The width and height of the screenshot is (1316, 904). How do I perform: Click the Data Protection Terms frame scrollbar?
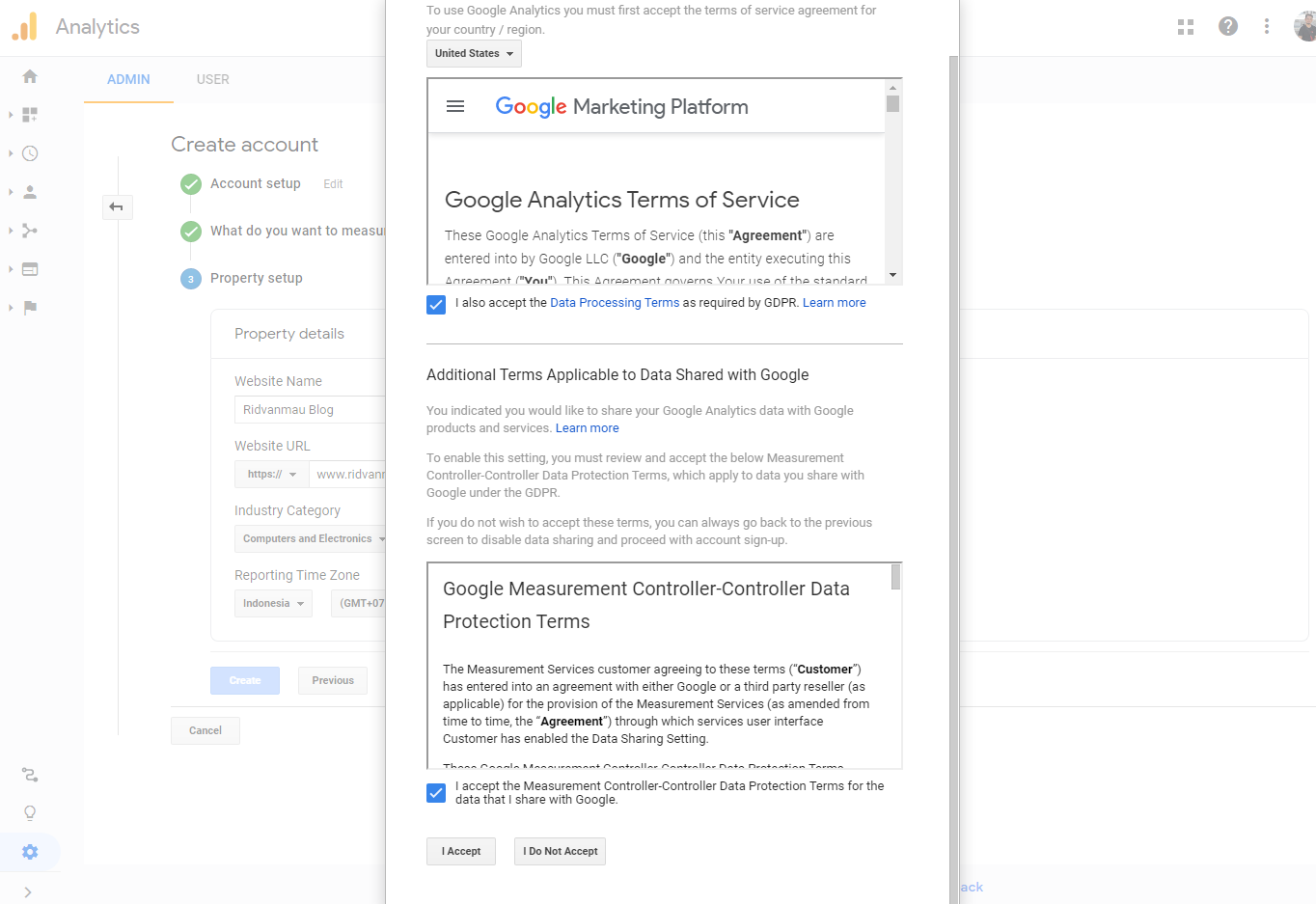[x=896, y=577]
